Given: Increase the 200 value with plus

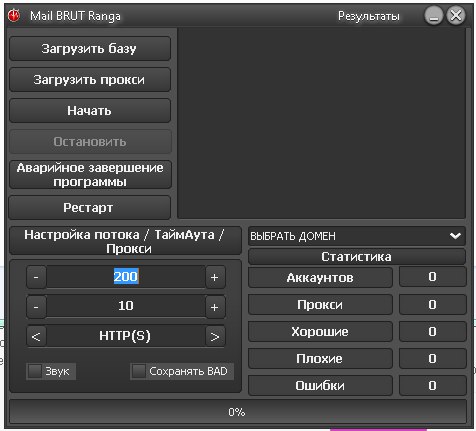Looking at the screenshot, I should coord(215,277).
